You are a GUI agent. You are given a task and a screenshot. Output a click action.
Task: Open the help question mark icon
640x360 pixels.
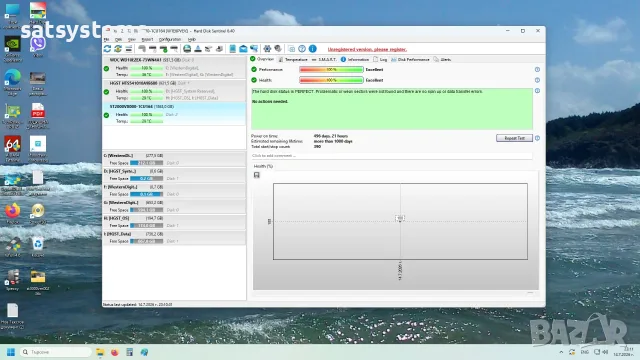pos(302,49)
